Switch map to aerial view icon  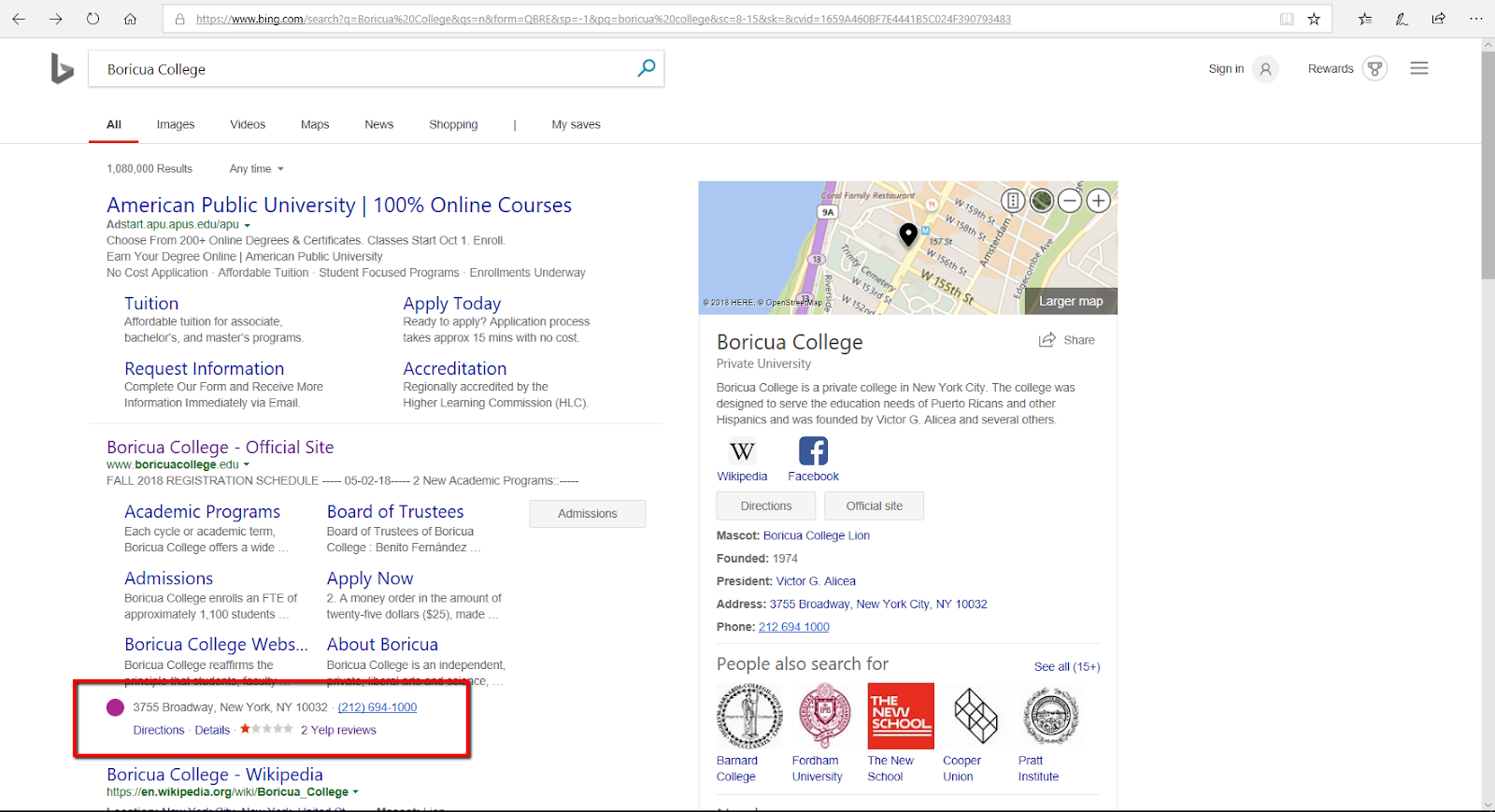tap(1042, 200)
